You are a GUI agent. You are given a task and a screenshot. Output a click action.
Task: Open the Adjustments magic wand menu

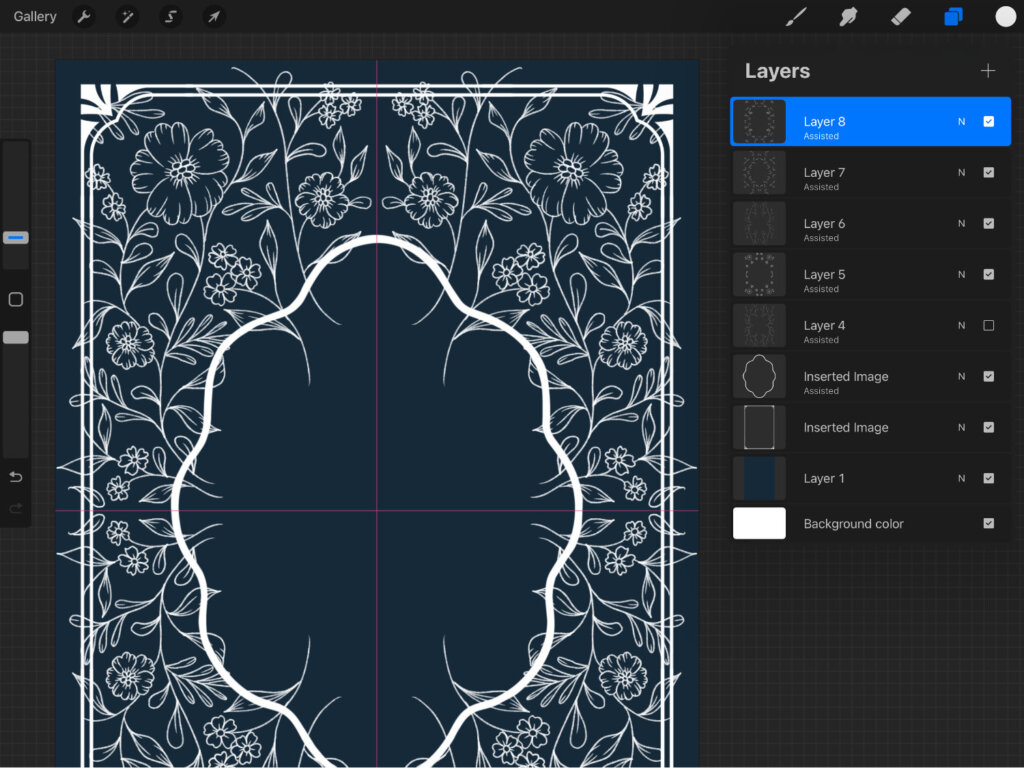(128, 17)
